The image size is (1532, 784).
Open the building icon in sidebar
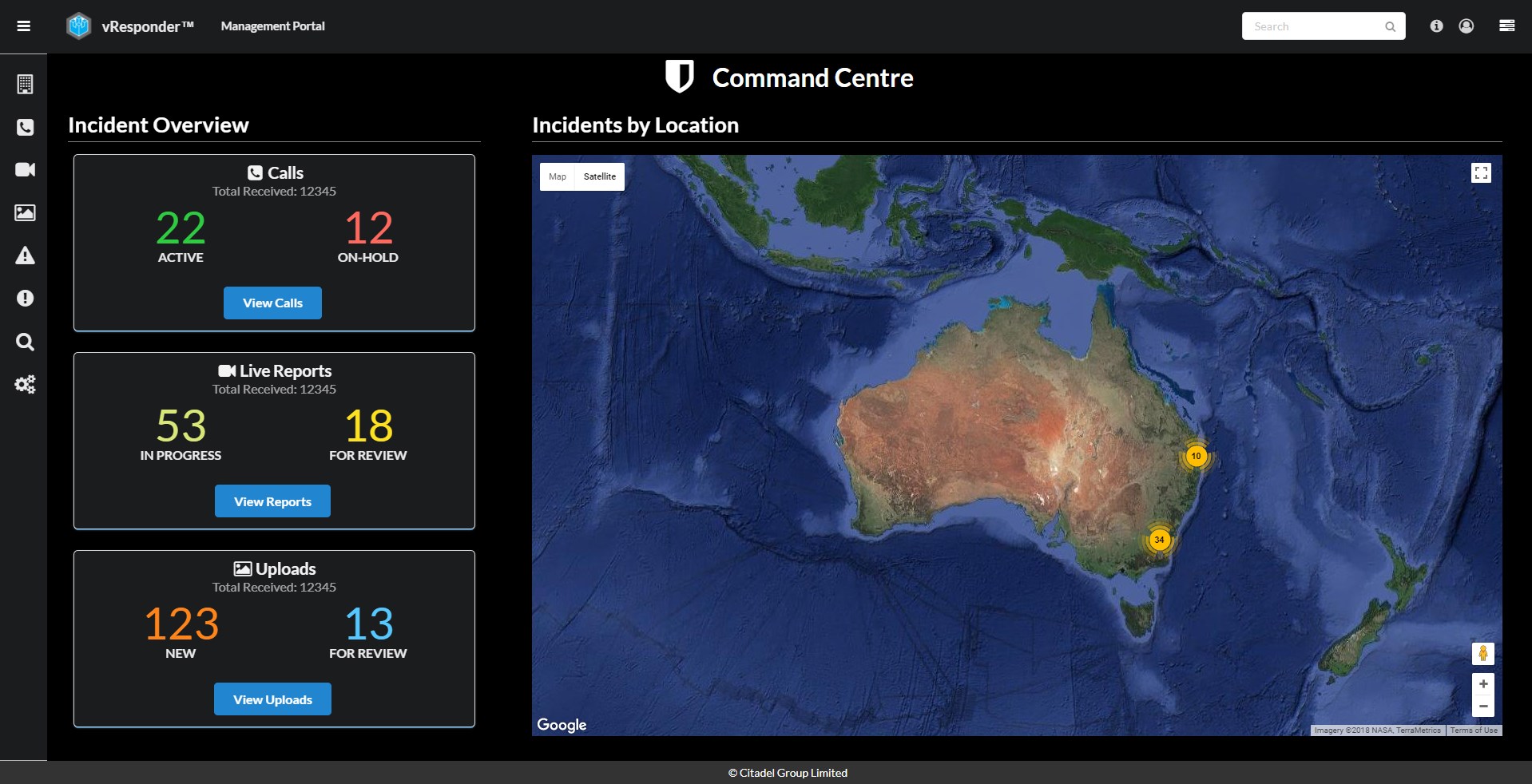(25, 84)
